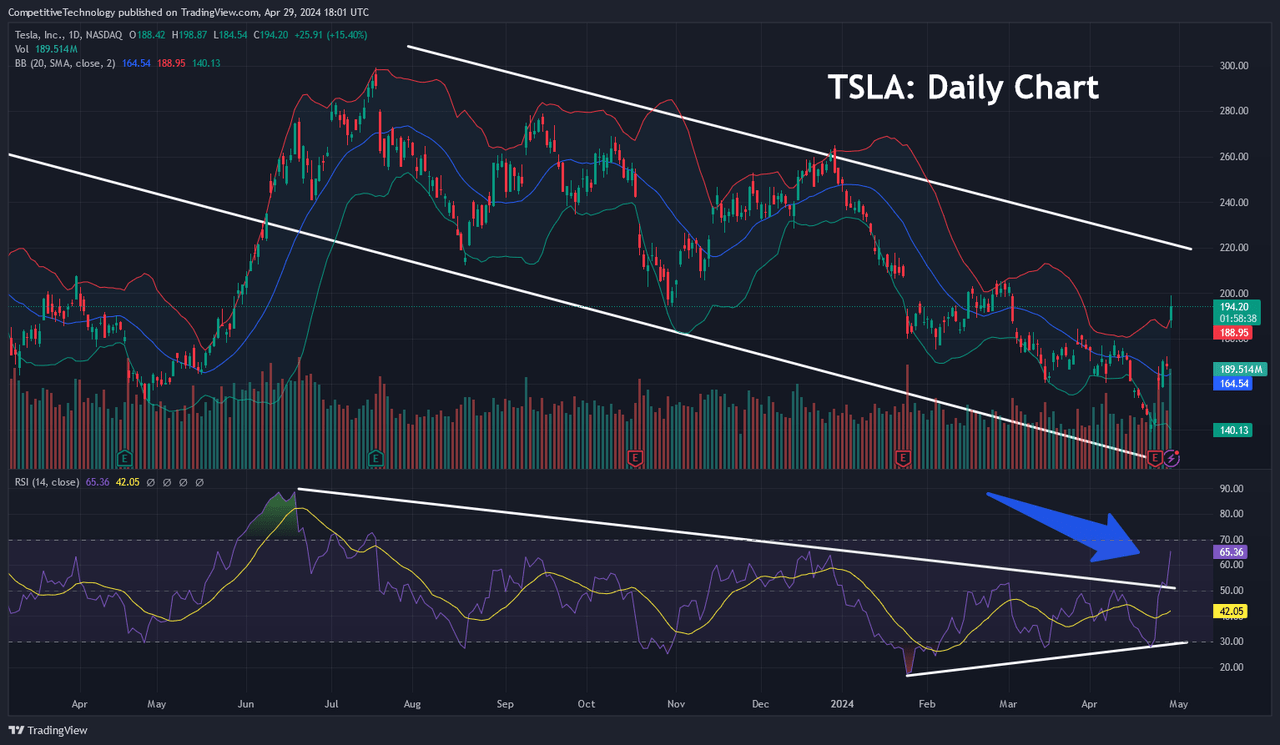Click the TradingView logo at bottom left
Screen dimensions: 1280x745
click(x=49, y=730)
